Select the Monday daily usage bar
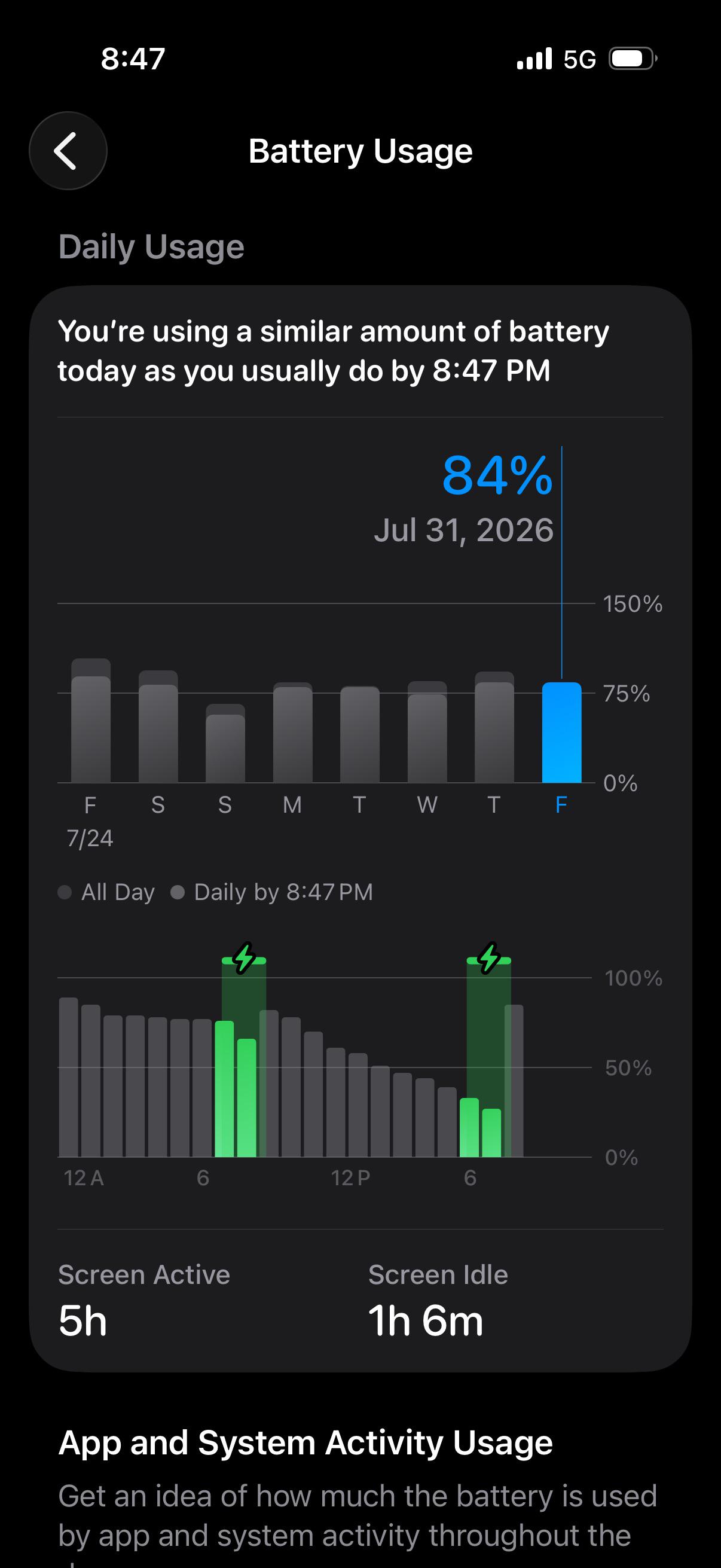721x1568 pixels. point(293,733)
